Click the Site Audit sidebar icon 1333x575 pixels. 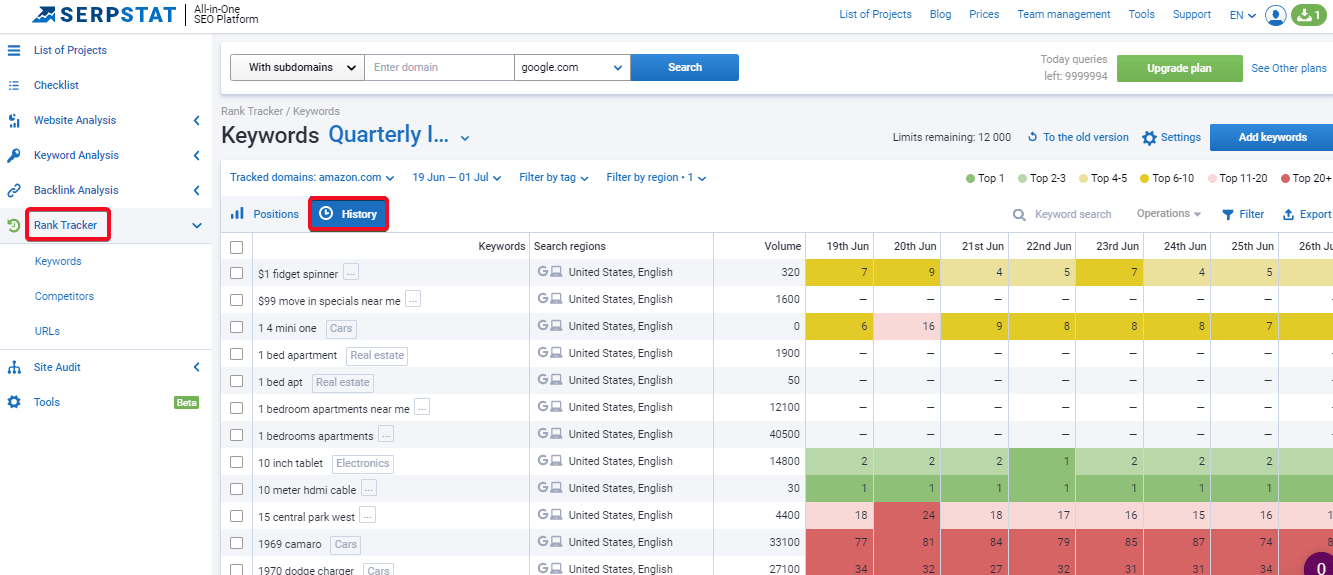coord(14,367)
